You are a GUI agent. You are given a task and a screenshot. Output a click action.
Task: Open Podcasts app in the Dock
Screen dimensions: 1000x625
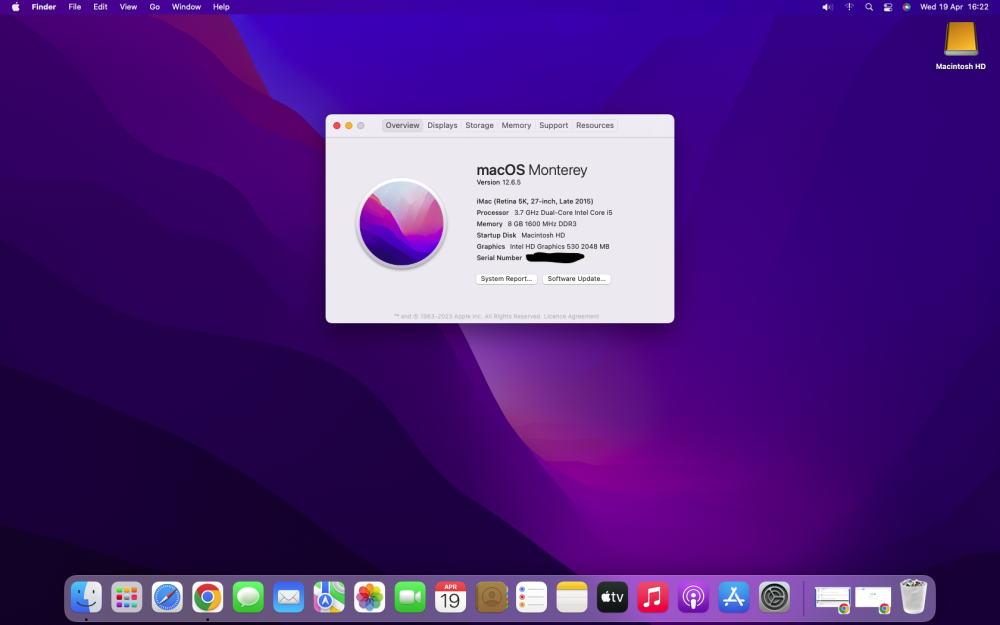[693, 598]
